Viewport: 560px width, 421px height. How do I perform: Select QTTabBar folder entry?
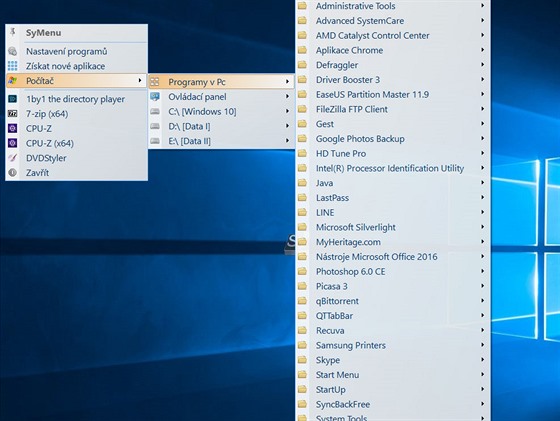click(393, 316)
